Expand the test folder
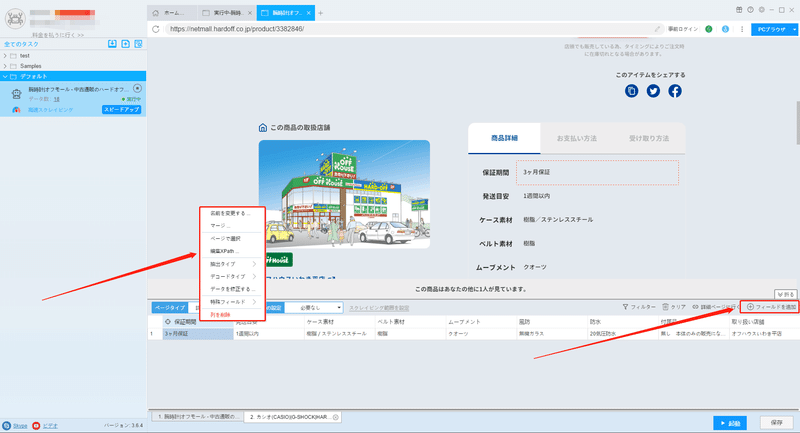 [x=5, y=56]
